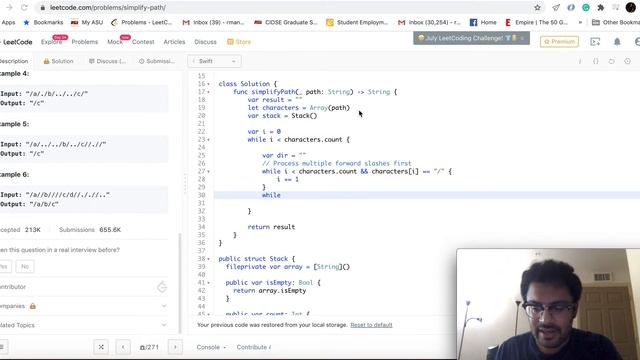Open the notifications bell
This screenshot has width=640, height=360.
click(x=617, y=42)
